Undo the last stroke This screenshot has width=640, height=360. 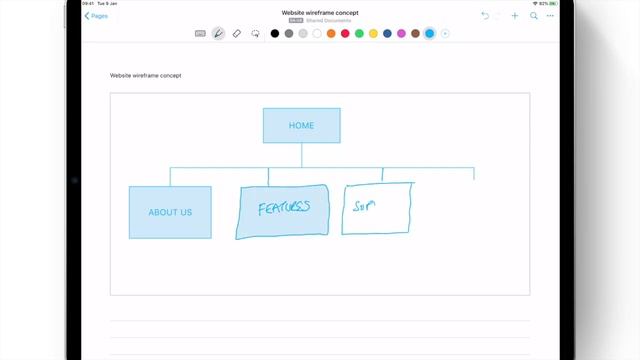[x=485, y=16]
